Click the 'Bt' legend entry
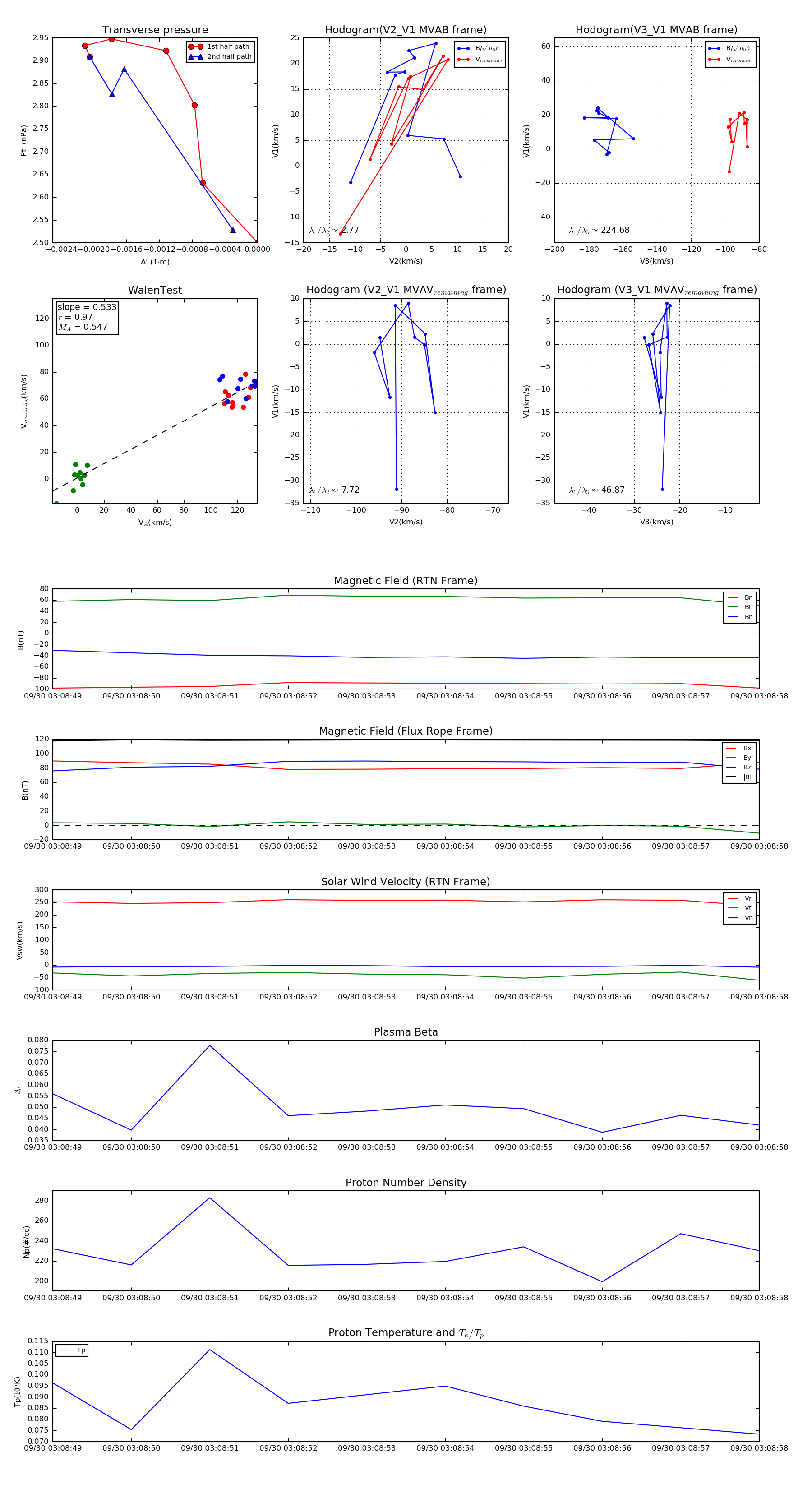Screen dimensions: 812x1489 coord(740,607)
